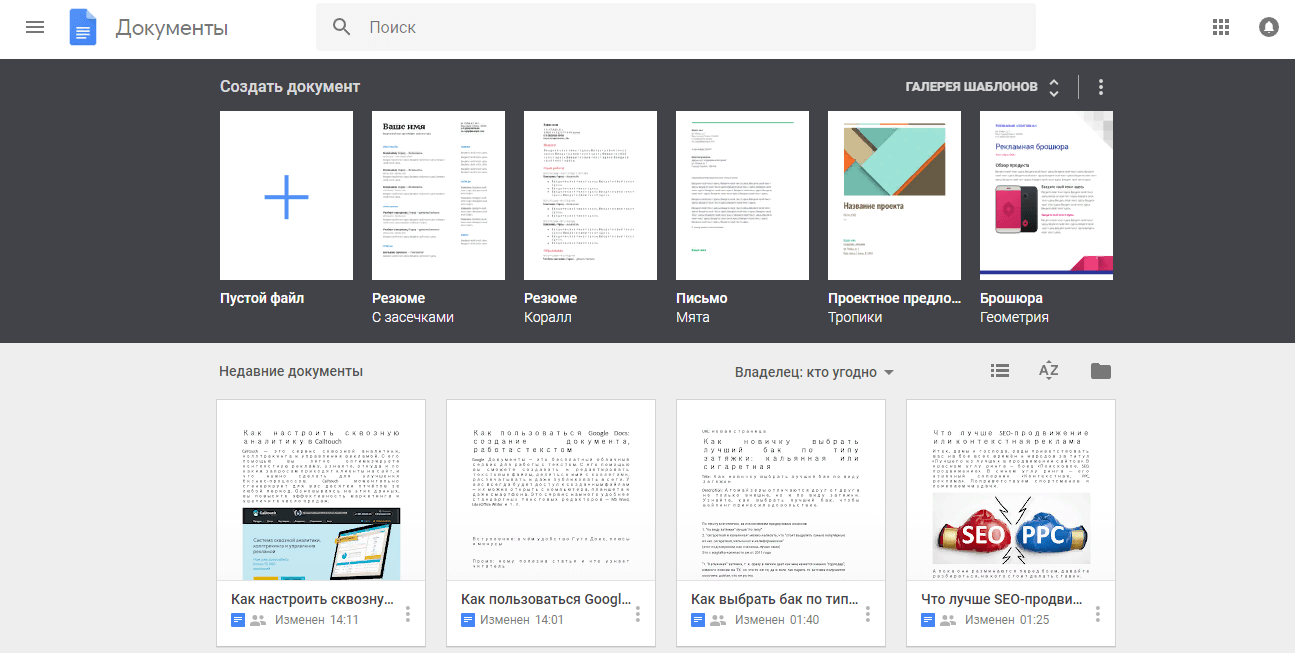1295x653 pixels.
Task: Open the Google apps grid launcher
Action: tap(1221, 27)
